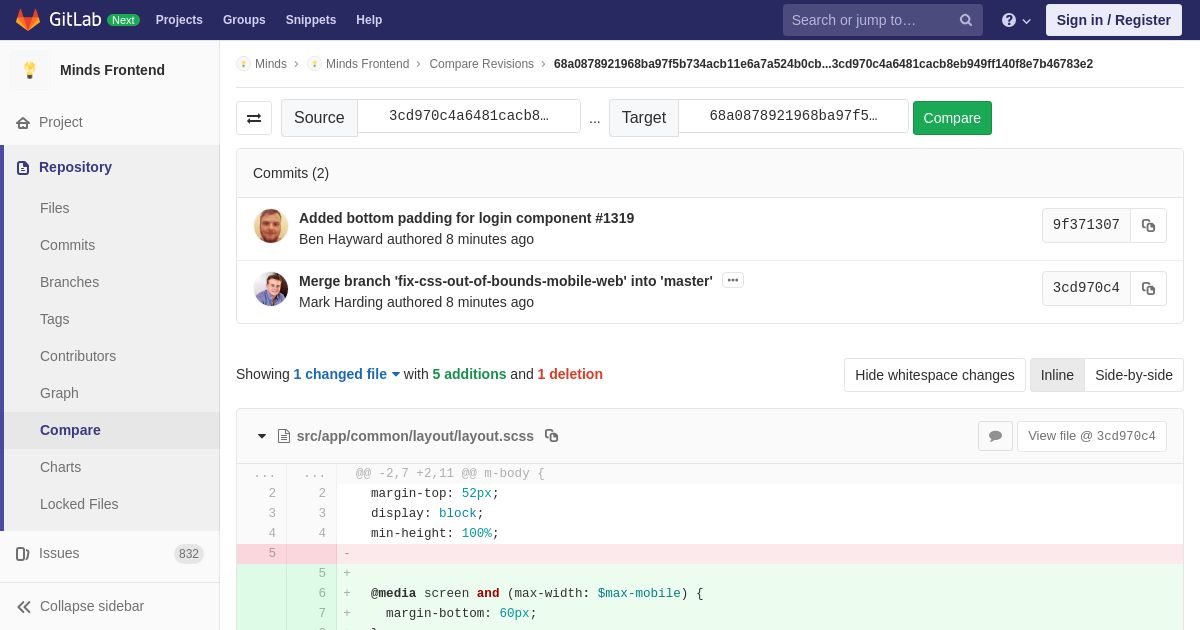Click the Issues icon in sidebar
This screenshot has width=1200, height=630.
[23, 553]
